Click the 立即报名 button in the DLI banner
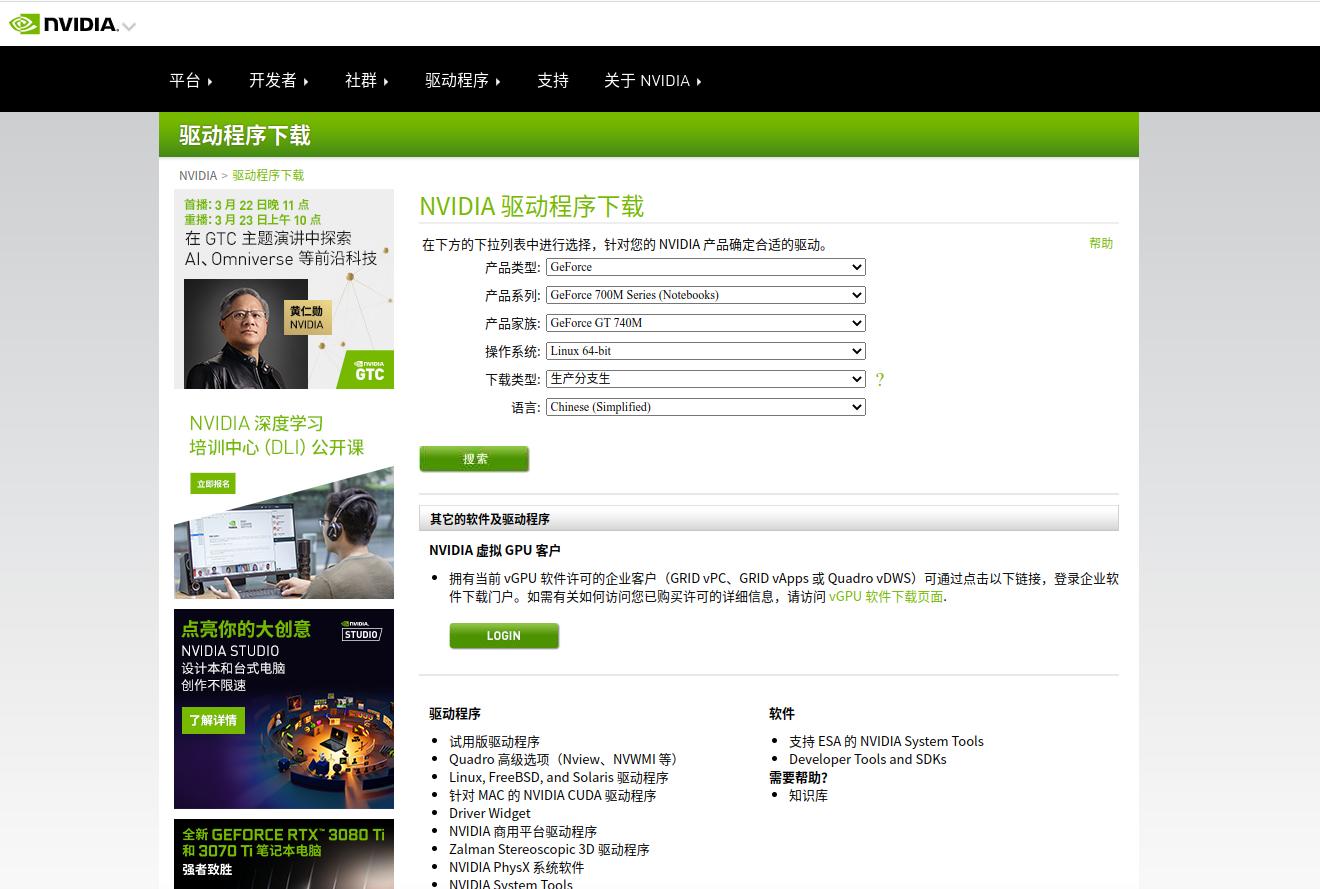This screenshot has height=889, width=1320. (x=212, y=482)
